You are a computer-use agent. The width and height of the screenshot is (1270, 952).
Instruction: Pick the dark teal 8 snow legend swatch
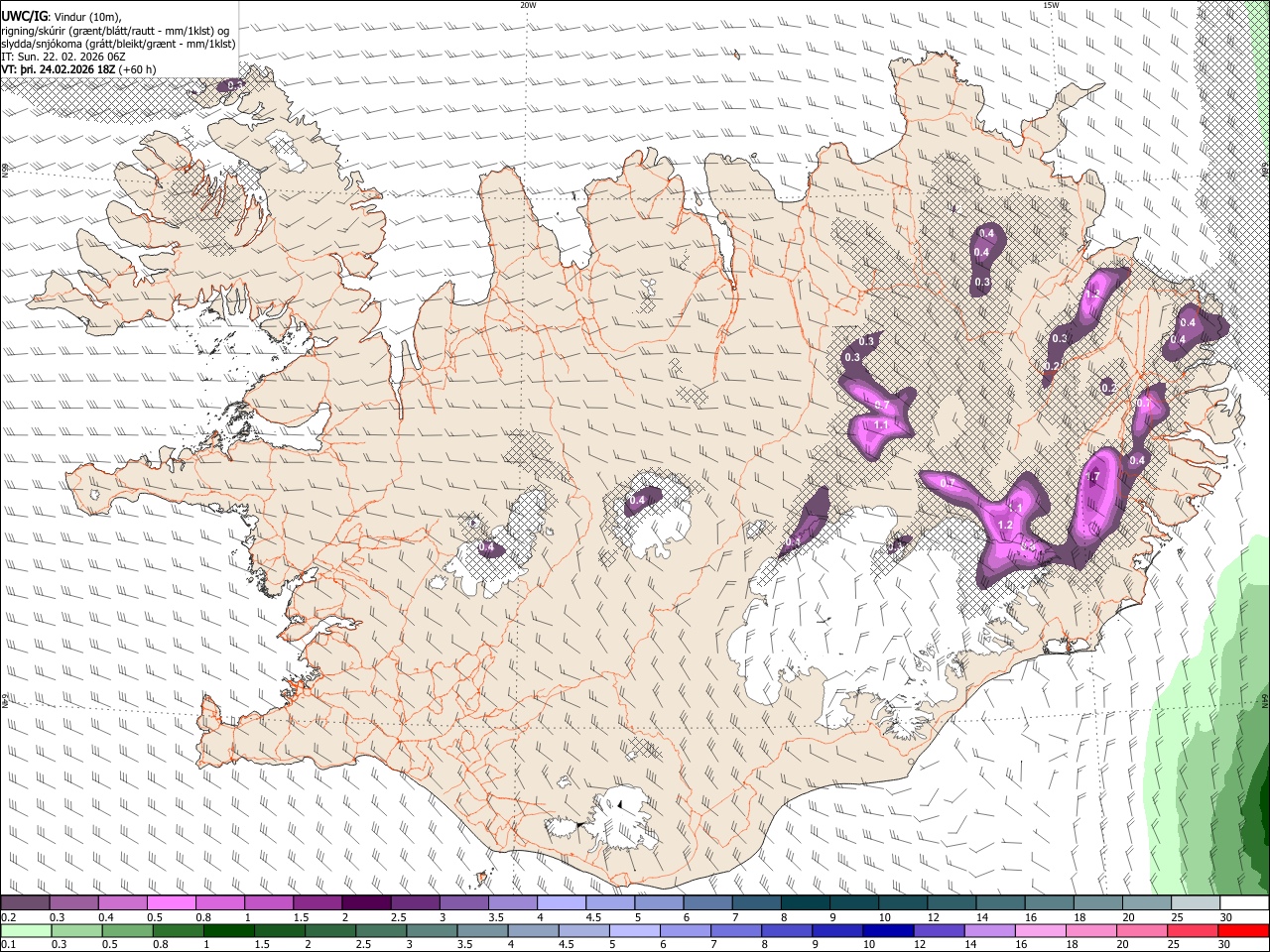[x=805, y=902]
